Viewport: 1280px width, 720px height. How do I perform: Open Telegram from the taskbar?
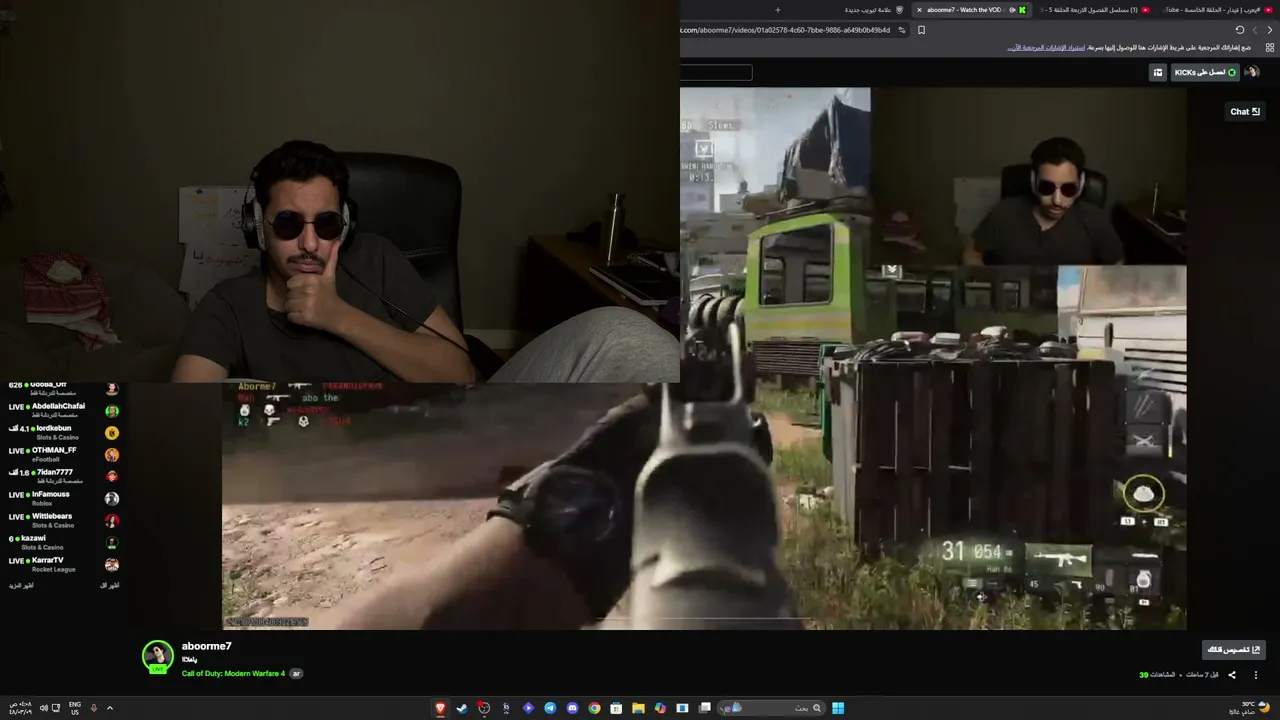pos(550,708)
